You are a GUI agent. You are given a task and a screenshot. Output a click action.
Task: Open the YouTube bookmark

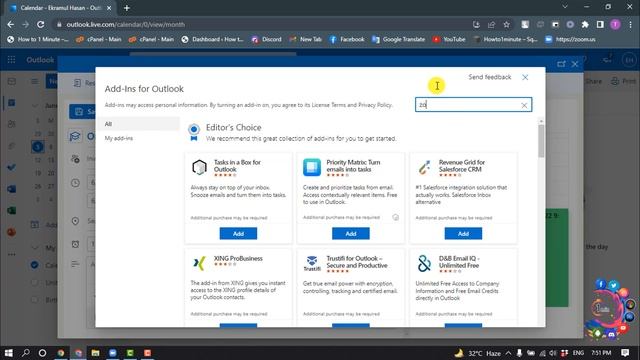pyautogui.click(x=449, y=39)
